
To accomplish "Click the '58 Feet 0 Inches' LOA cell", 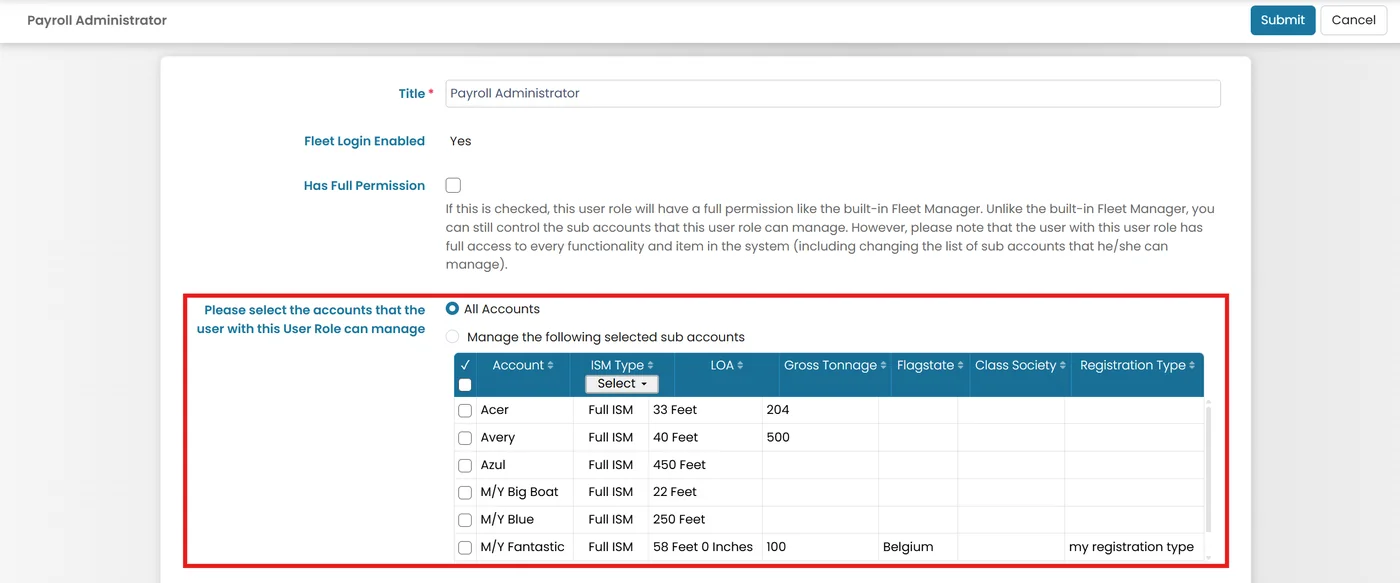I will (x=703, y=547).
